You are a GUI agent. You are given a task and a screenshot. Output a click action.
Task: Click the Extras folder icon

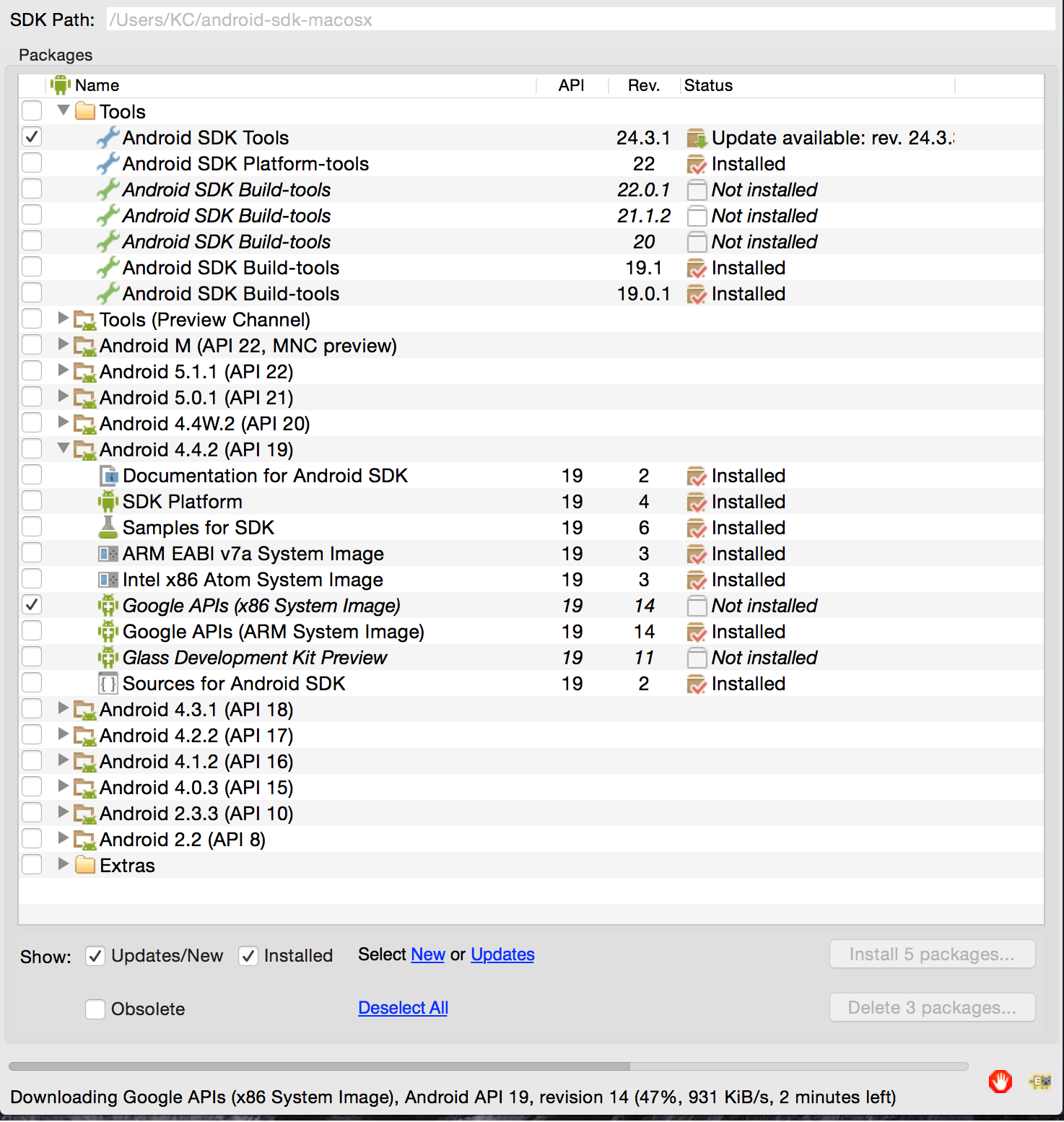[85, 865]
